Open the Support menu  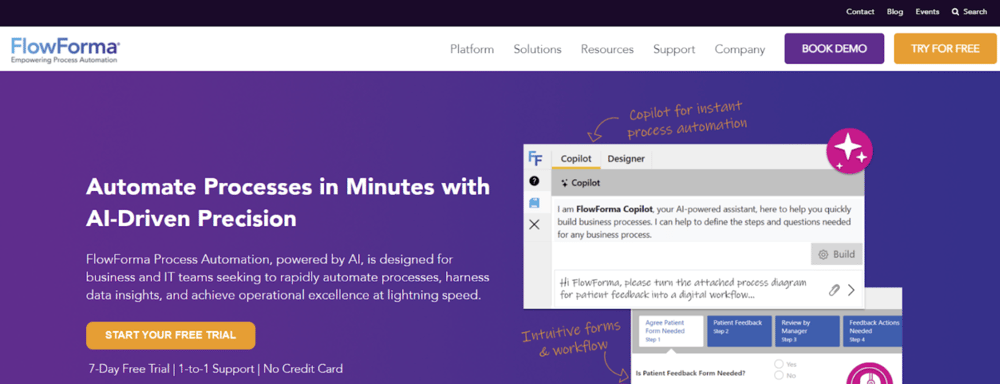click(x=674, y=49)
